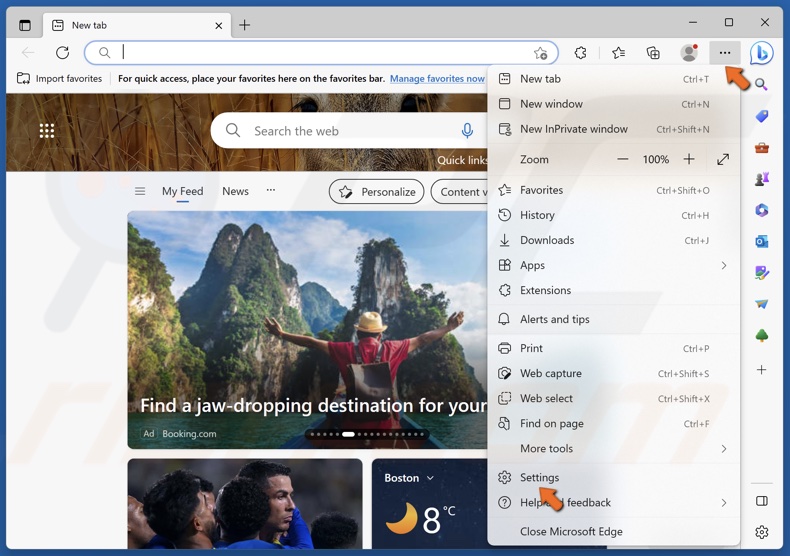Open the sidebar Image Creator icon
This screenshot has height=556, width=790.
tap(762, 273)
